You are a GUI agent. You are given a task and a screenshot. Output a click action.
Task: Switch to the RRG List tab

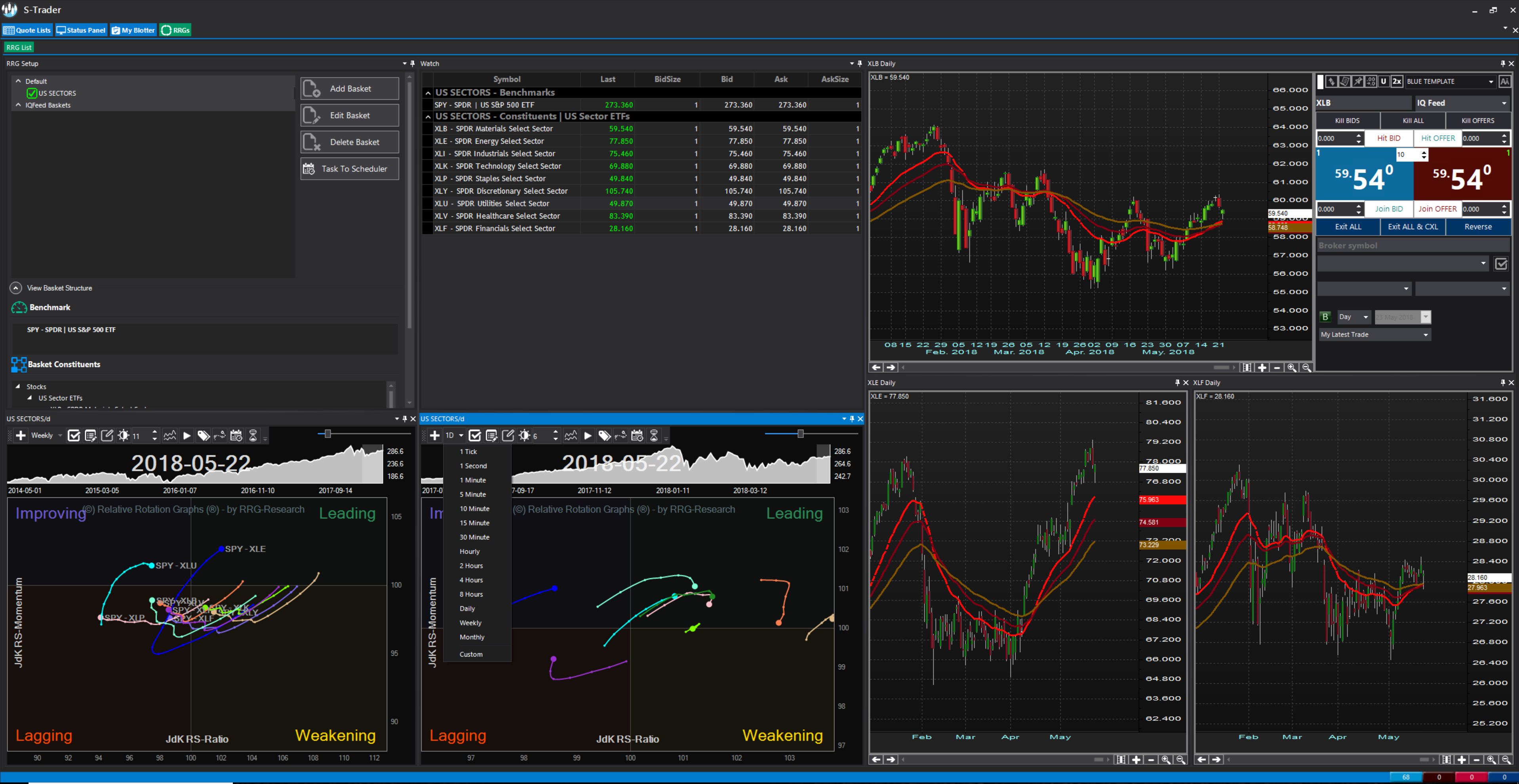click(x=19, y=48)
